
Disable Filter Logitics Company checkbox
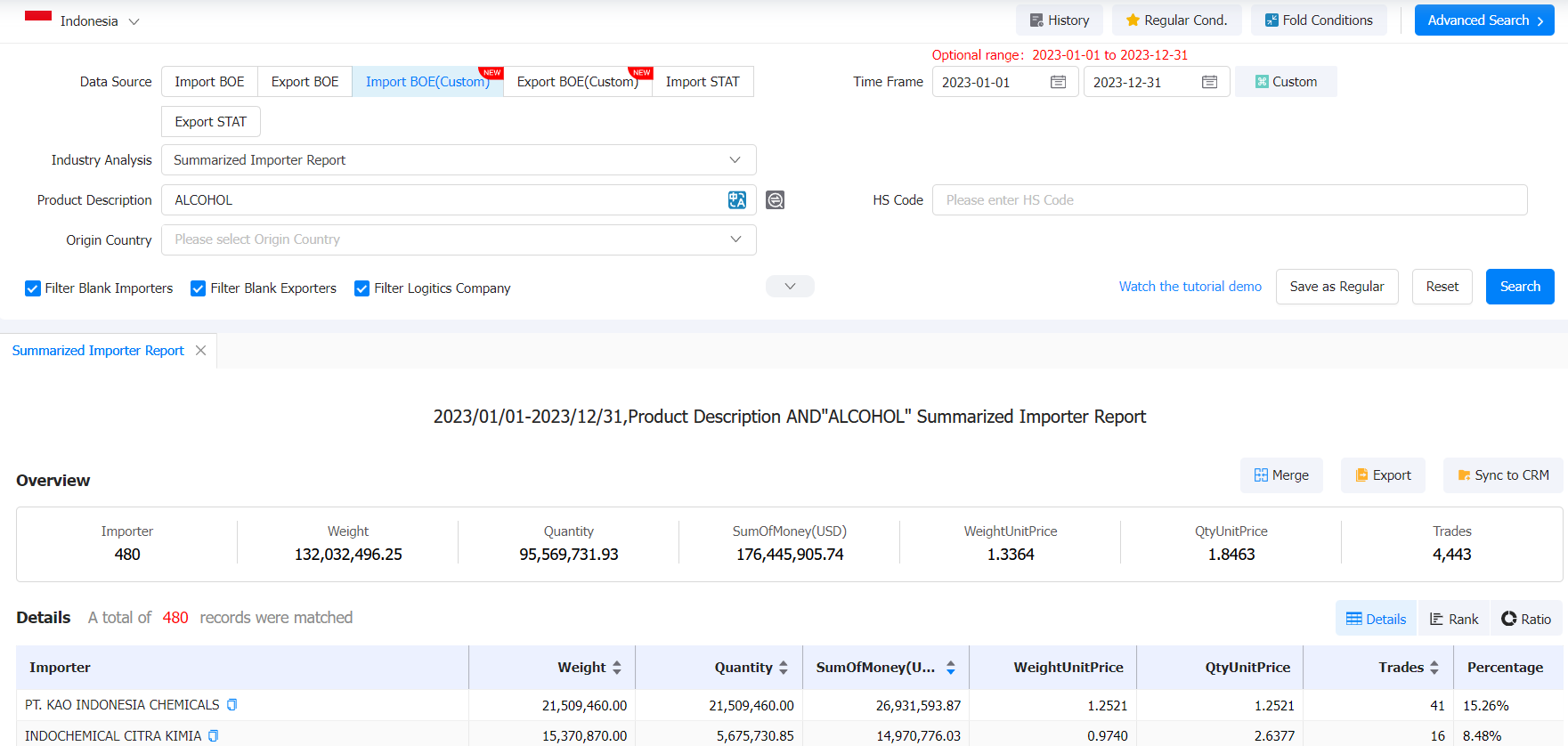coord(362,288)
